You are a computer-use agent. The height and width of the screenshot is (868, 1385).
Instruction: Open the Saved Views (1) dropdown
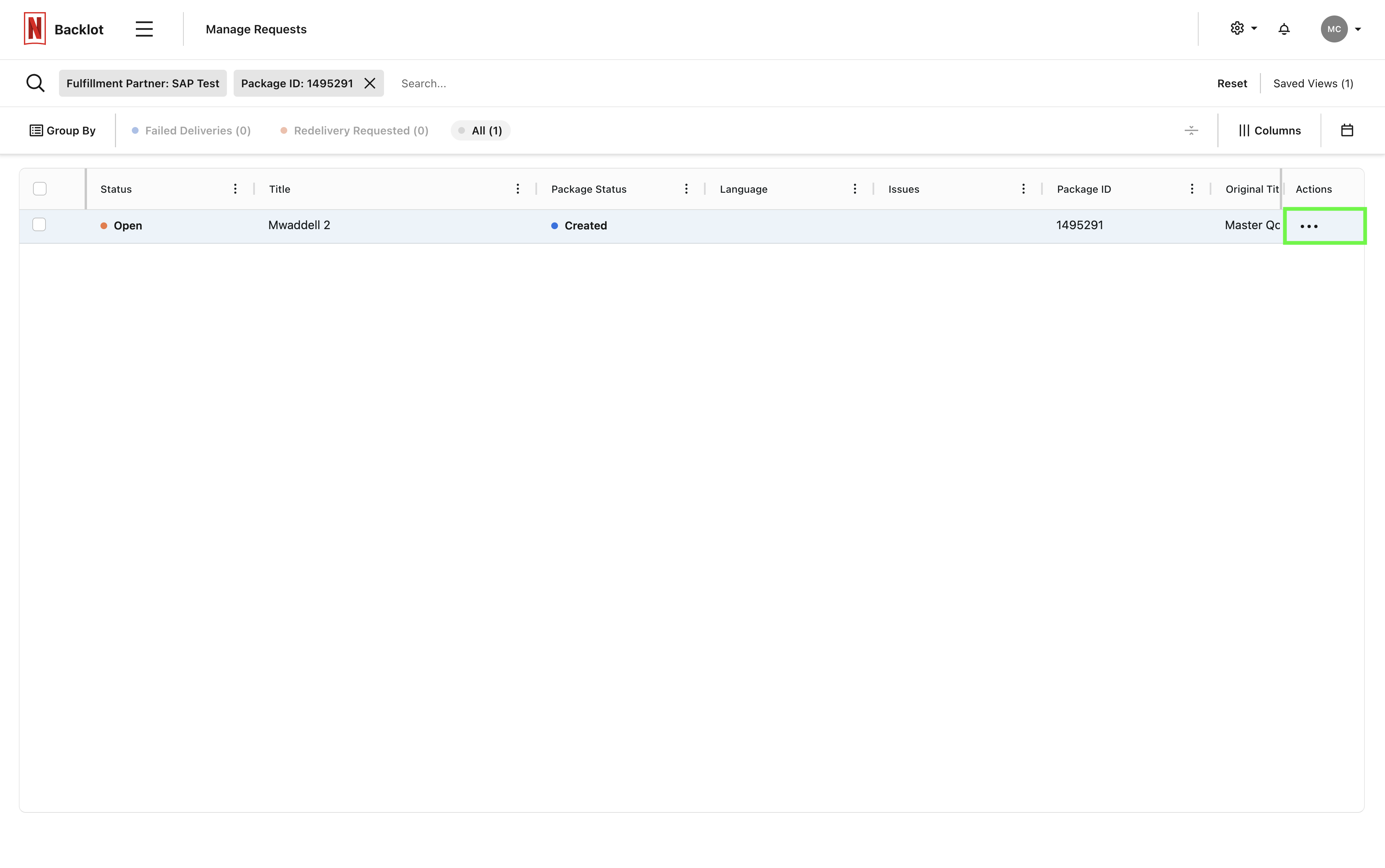1313,83
